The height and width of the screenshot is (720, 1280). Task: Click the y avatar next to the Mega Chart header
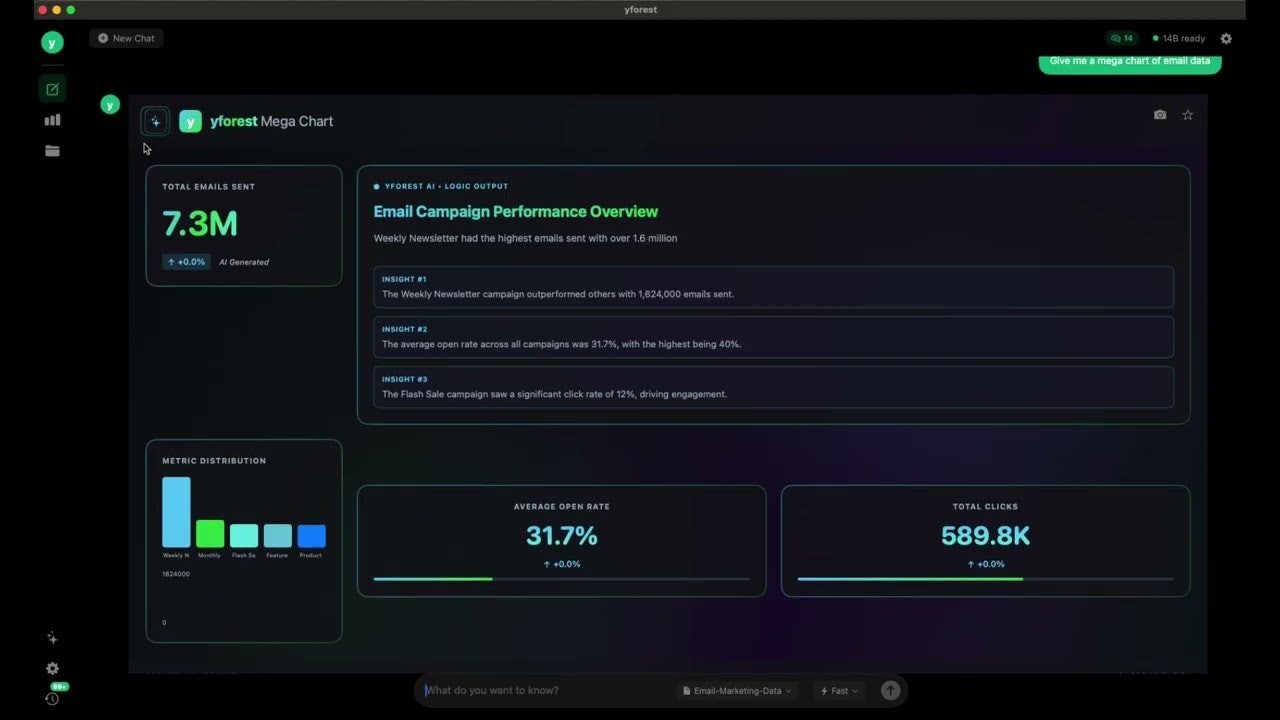[x=190, y=121]
